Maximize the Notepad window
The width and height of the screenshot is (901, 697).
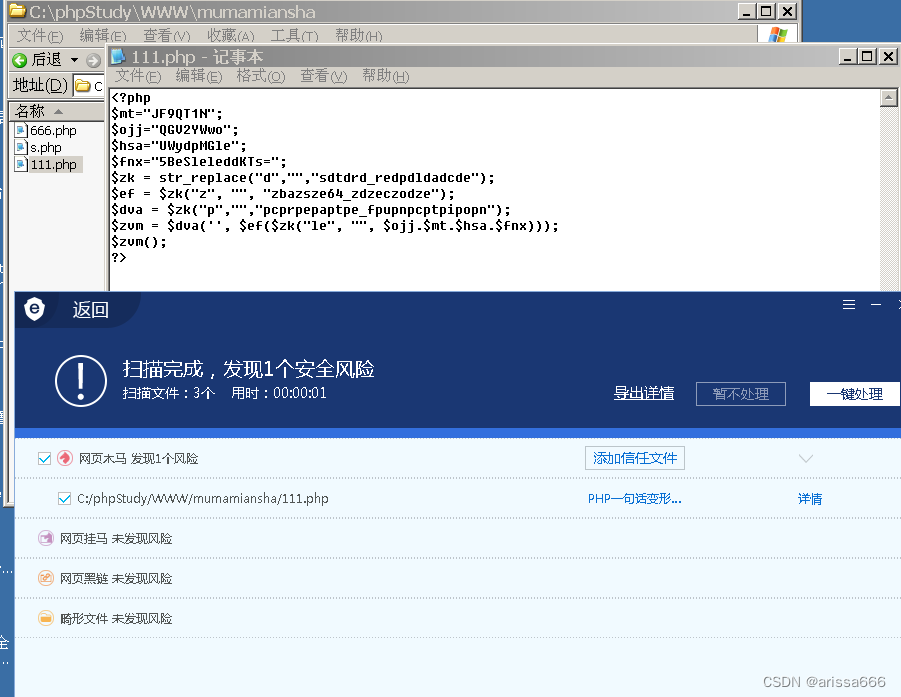[867, 56]
